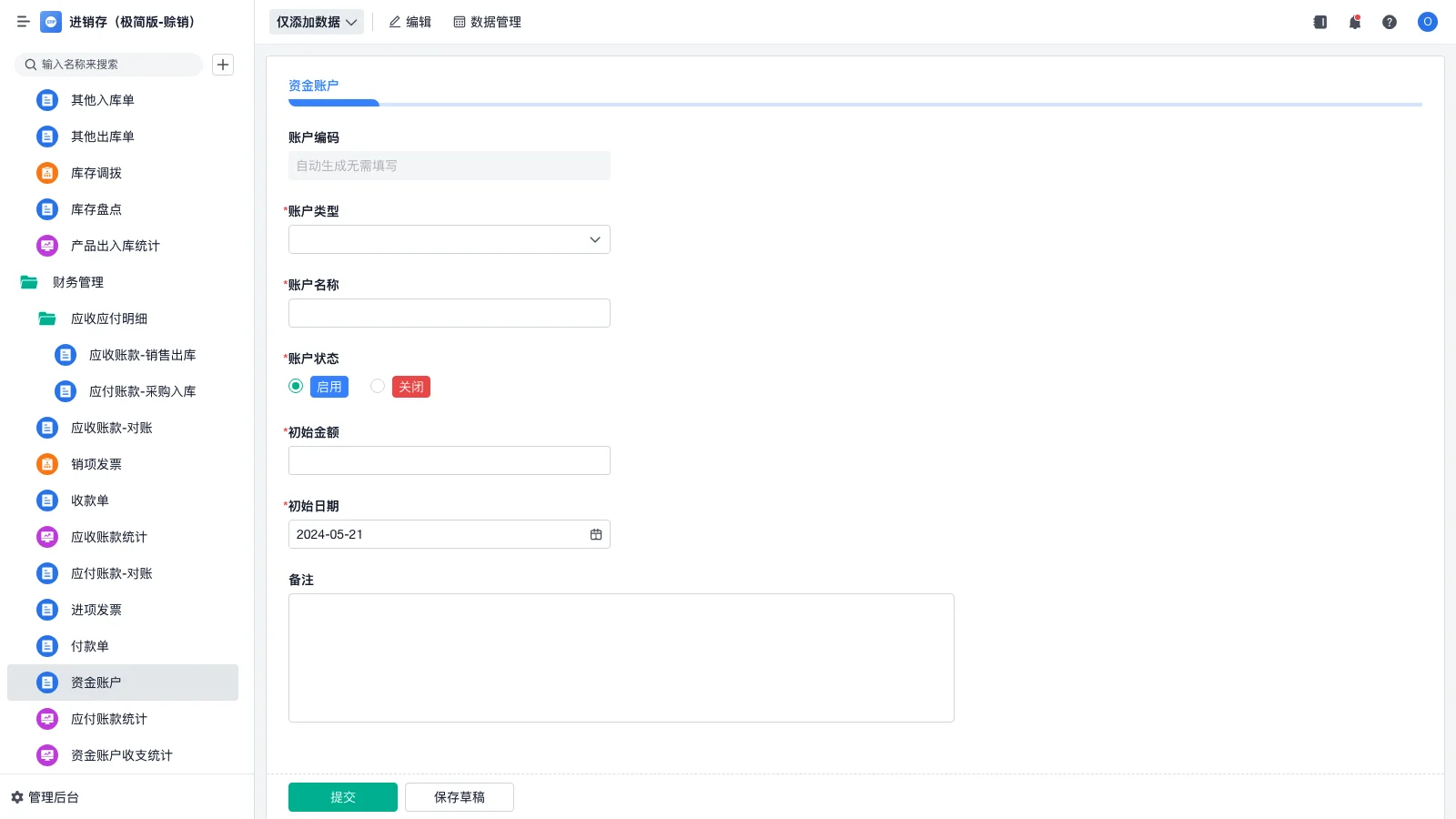The width and height of the screenshot is (1456, 819).
Task: Click the purple icon beside 应收账款统计
Action: coord(47,537)
